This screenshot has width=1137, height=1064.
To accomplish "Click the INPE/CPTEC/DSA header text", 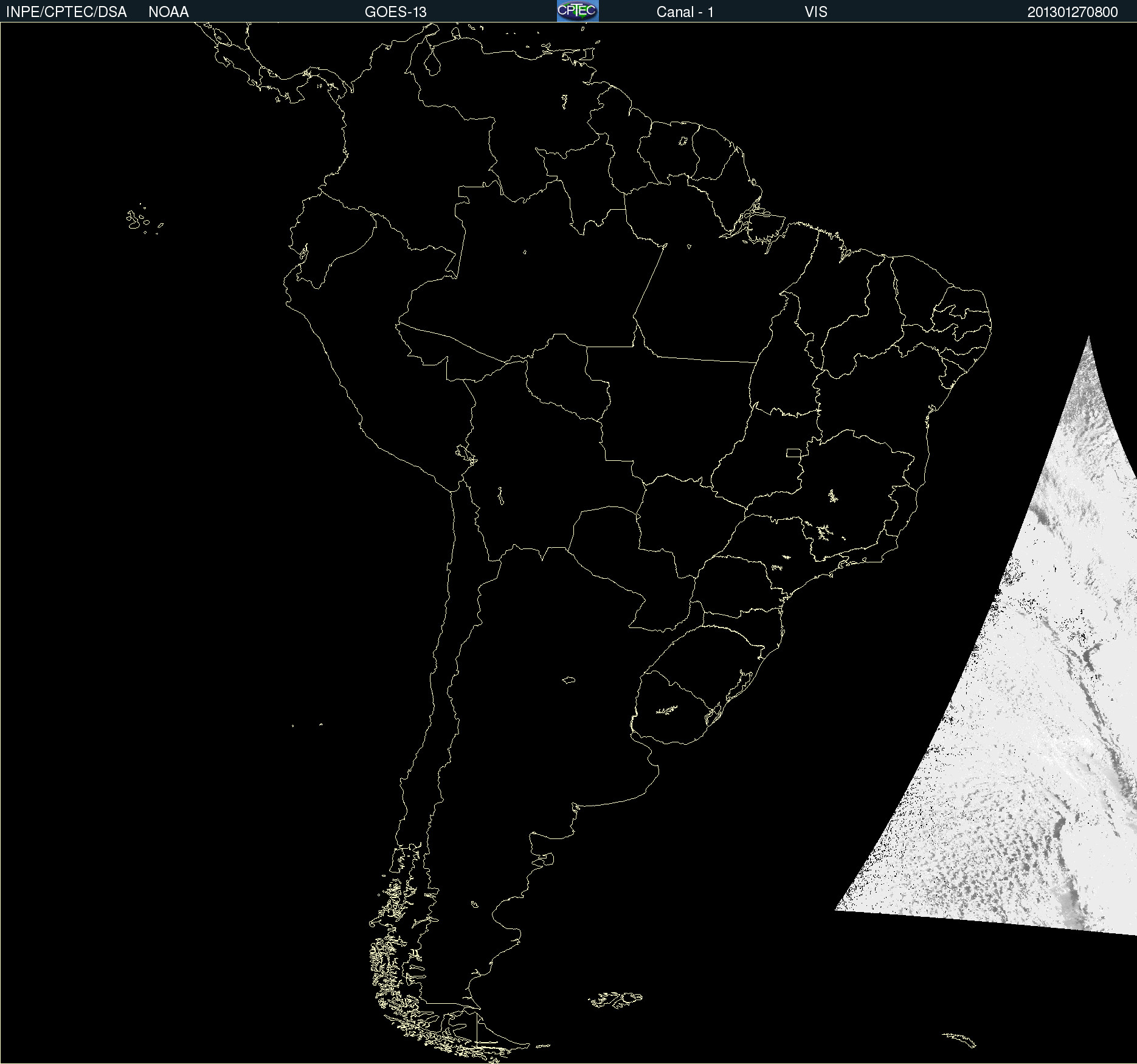I will click(66, 12).
